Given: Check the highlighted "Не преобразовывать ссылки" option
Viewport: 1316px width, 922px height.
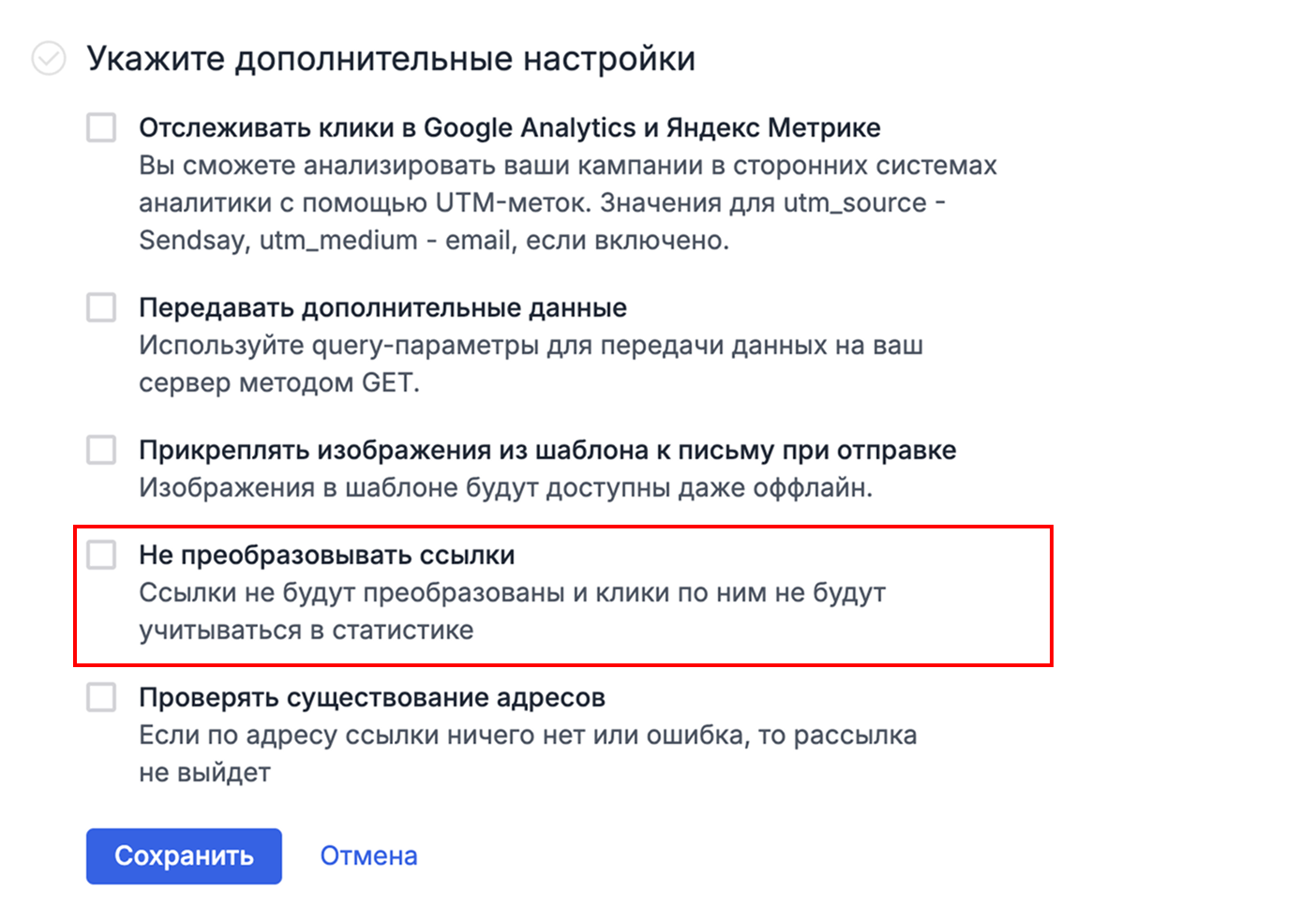Looking at the screenshot, I should (99, 555).
